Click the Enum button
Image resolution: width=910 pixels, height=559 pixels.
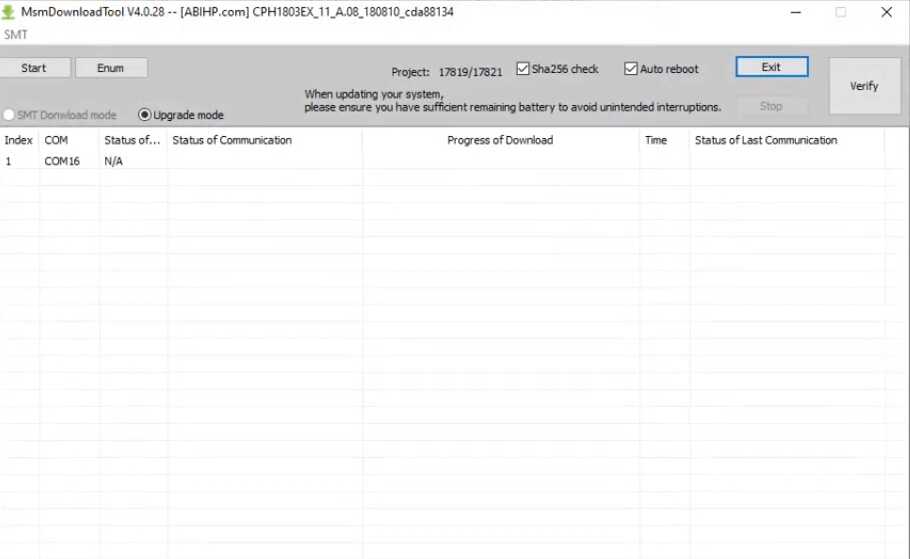pos(110,68)
